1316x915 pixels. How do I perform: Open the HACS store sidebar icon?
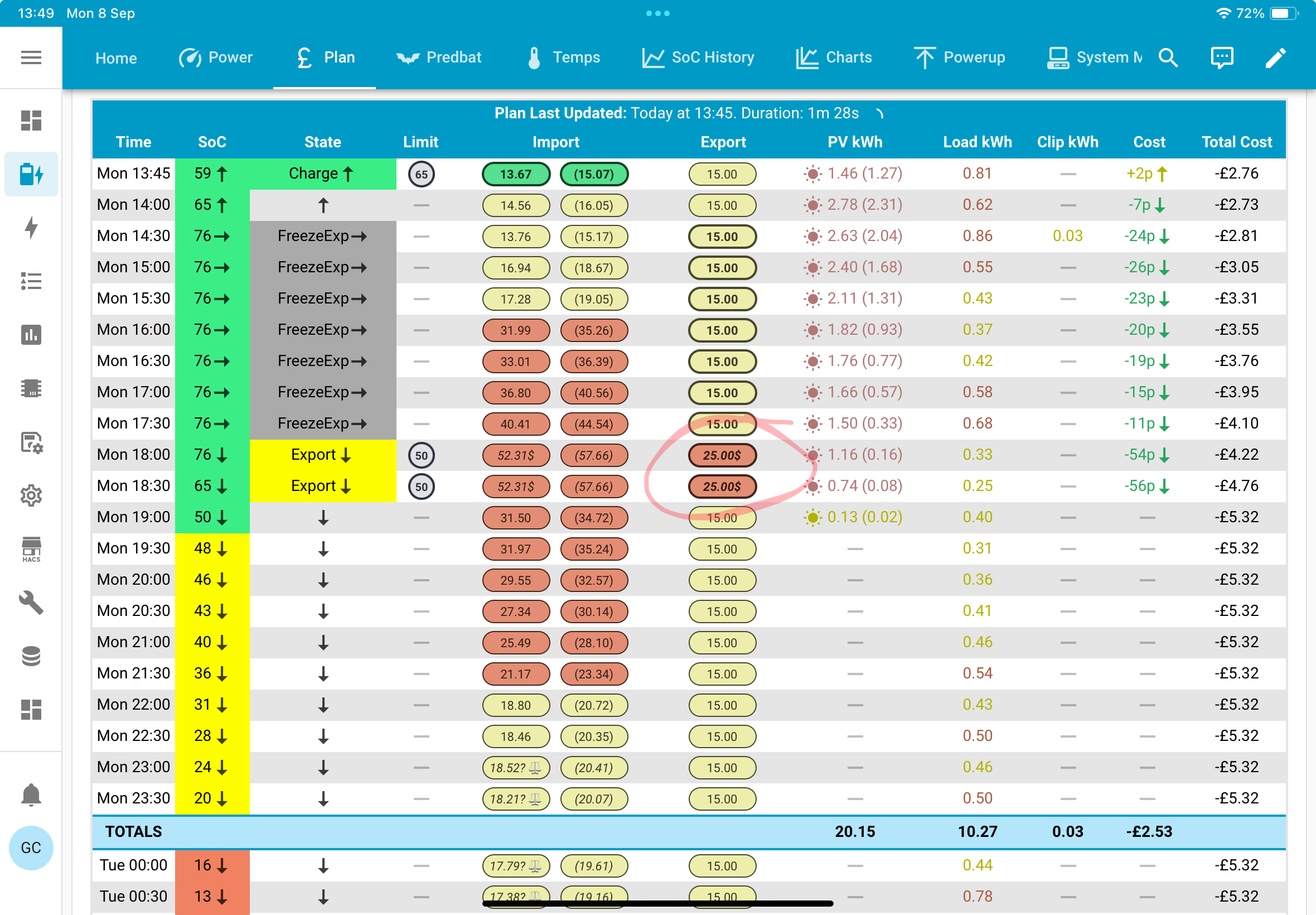31,549
